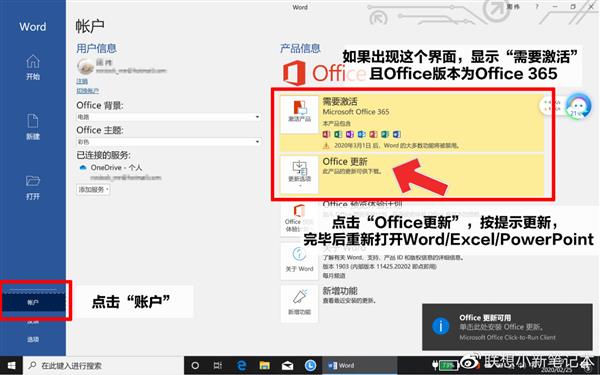
Task: Select the 选项 options item in sidebar
Action: pos(33,339)
